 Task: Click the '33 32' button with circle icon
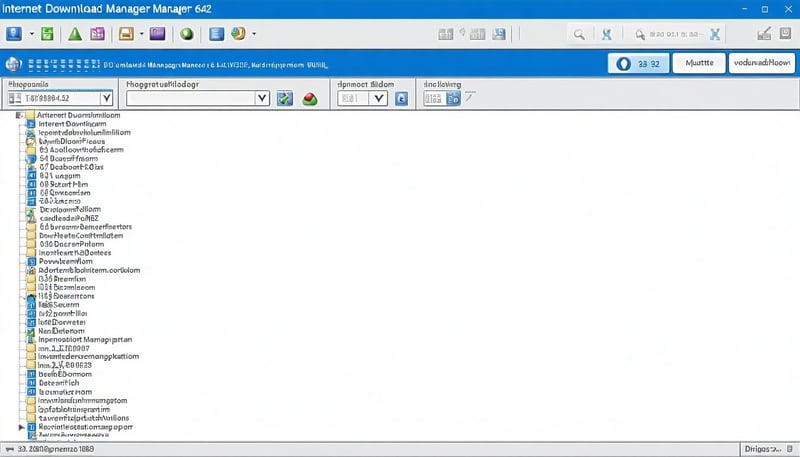pyautogui.click(x=638, y=64)
